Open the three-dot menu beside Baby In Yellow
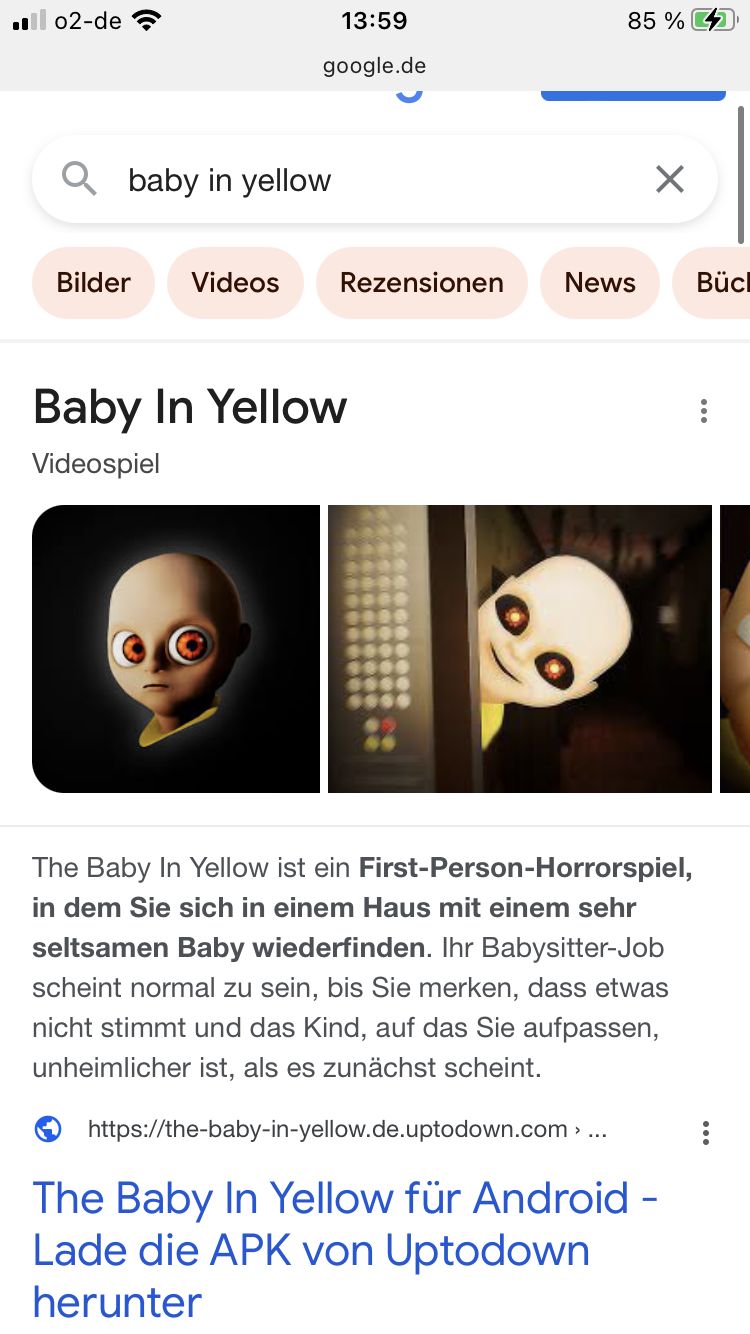The width and height of the screenshot is (750, 1334). click(x=704, y=411)
